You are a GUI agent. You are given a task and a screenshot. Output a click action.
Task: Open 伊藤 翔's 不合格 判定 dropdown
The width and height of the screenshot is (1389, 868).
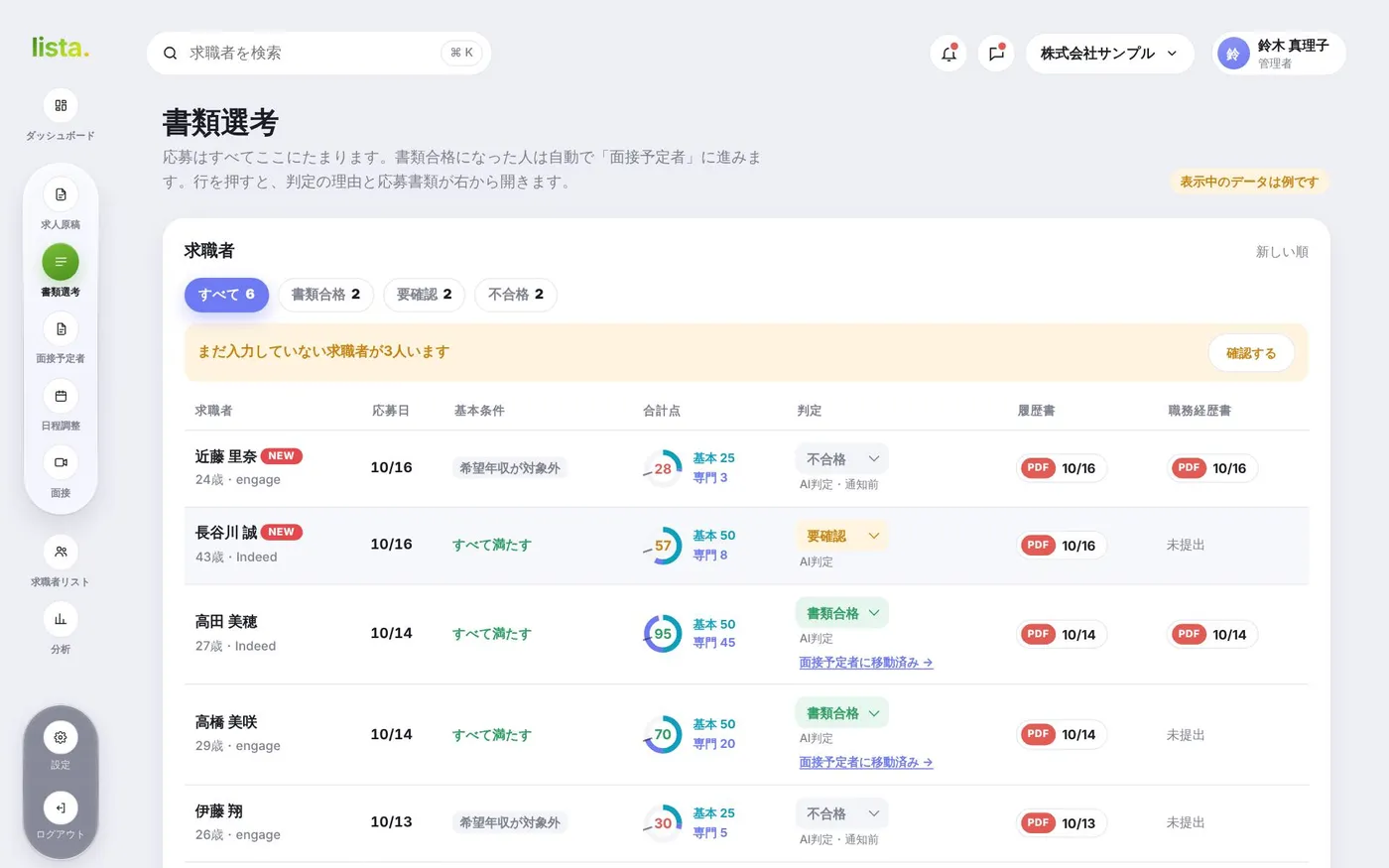841,813
